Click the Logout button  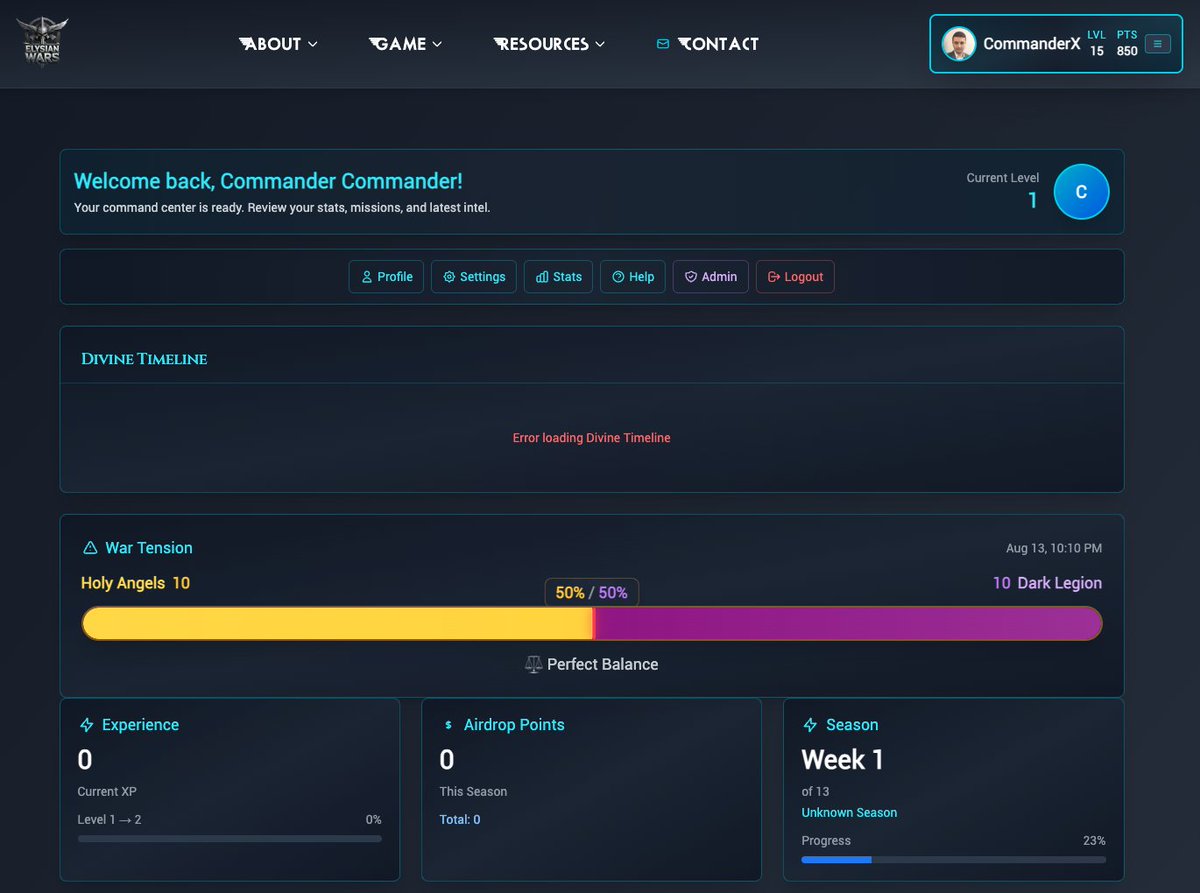point(795,277)
